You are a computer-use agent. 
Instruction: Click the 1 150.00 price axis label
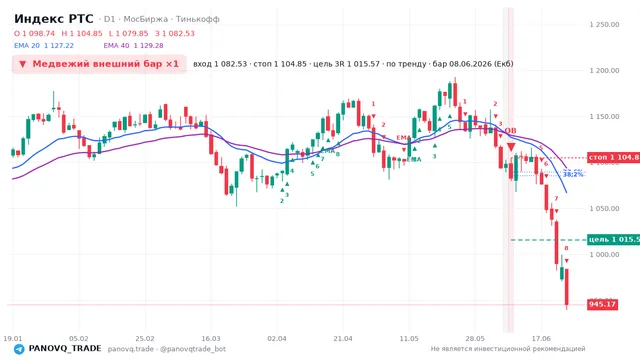pyautogui.click(x=604, y=117)
